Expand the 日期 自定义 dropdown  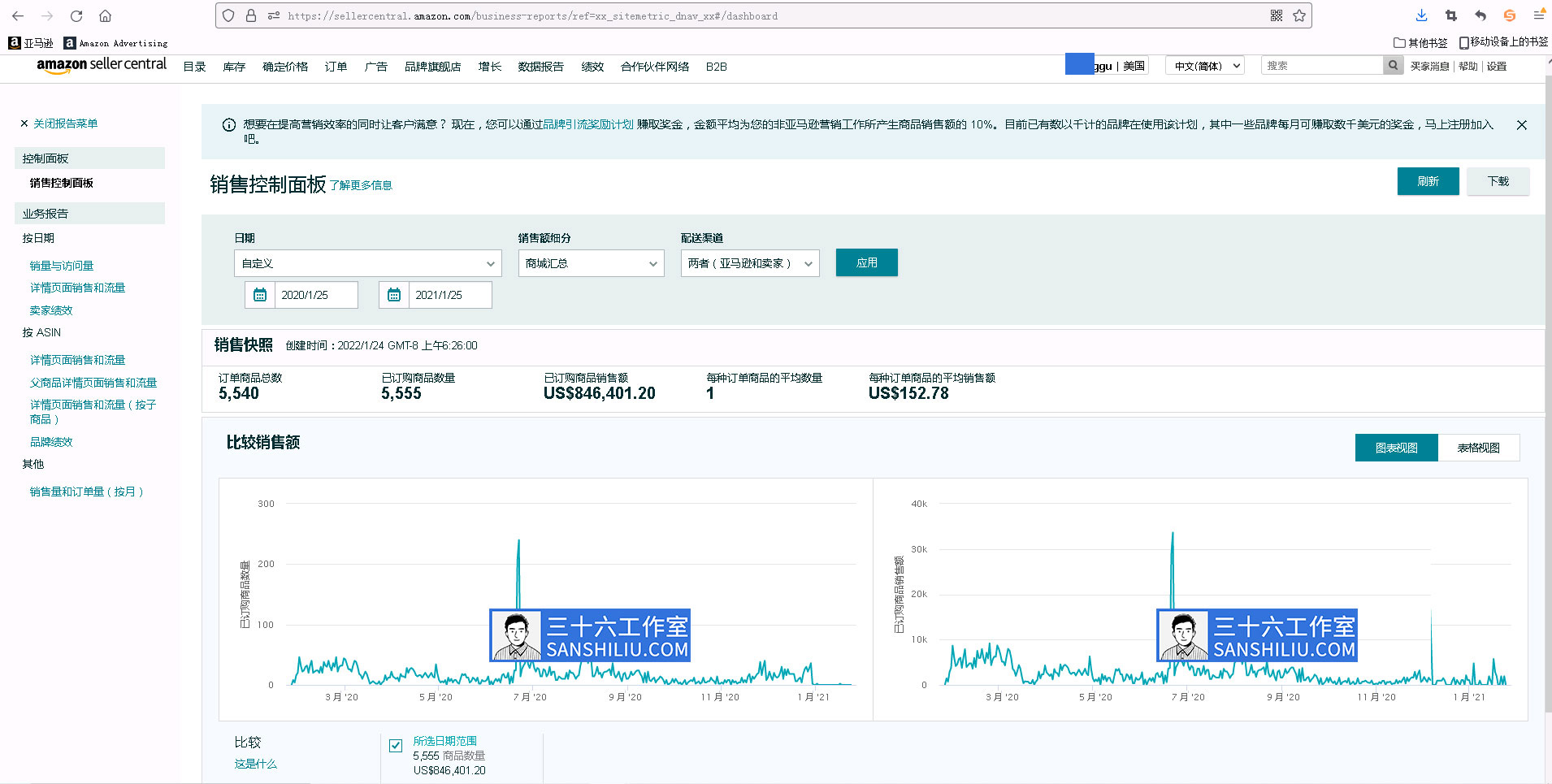[x=368, y=263]
